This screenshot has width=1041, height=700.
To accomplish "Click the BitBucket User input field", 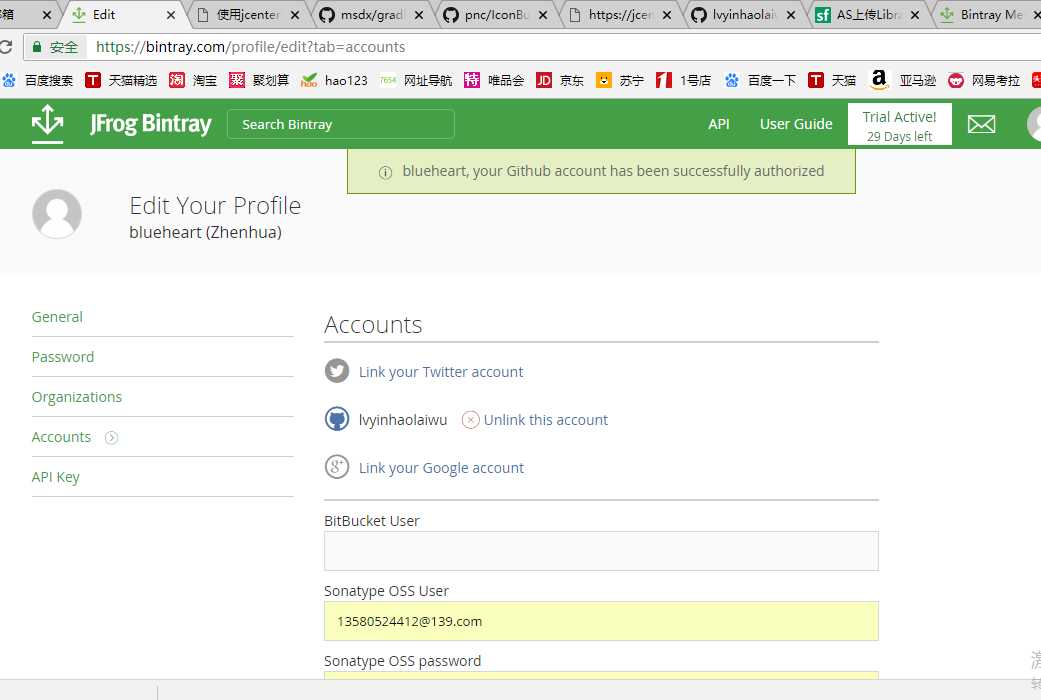I will coord(601,551).
